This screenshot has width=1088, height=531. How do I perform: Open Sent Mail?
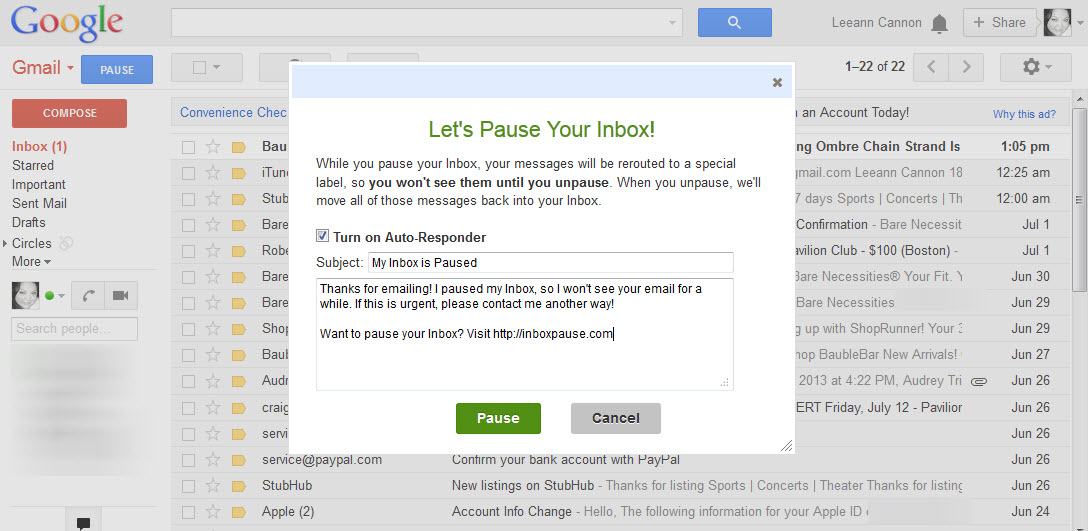[x=40, y=203]
